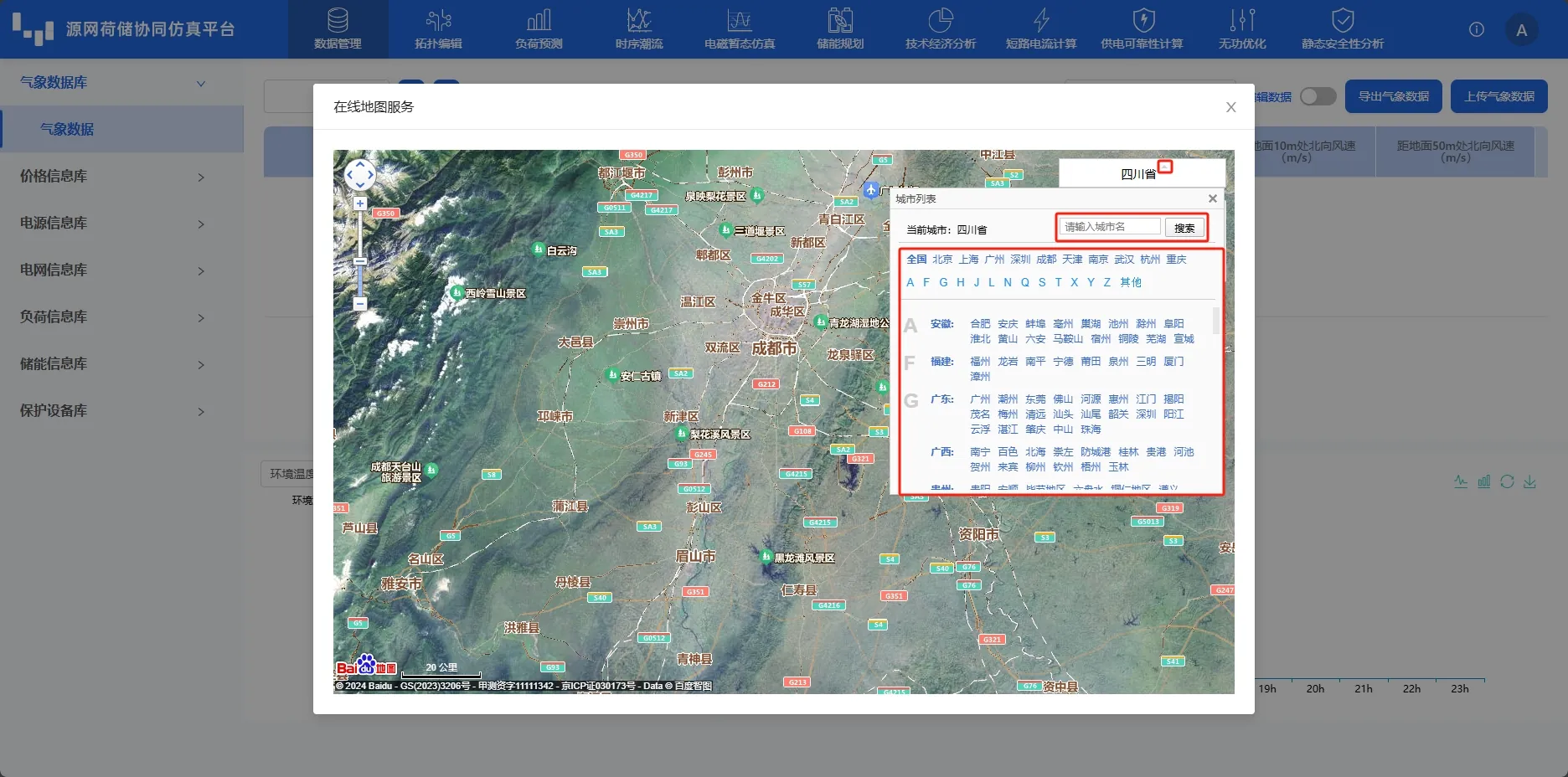Click the airport icon on the map
This screenshot has width=1568, height=777.
(871, 190)
